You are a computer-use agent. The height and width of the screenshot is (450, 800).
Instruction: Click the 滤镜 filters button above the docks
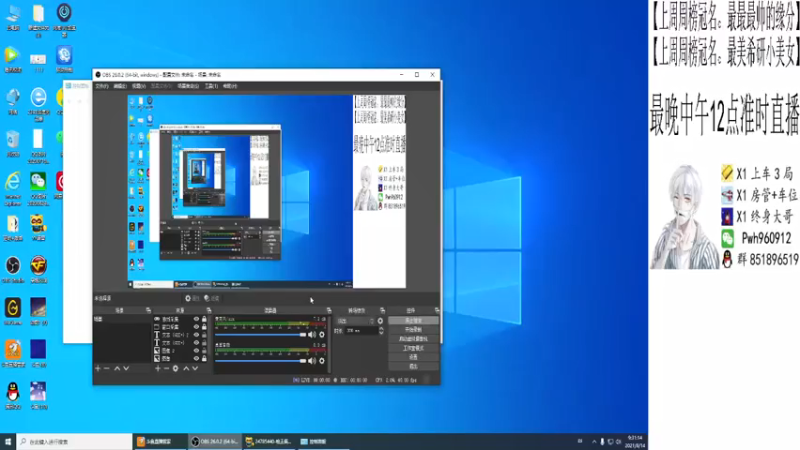[x=211, y=298]
